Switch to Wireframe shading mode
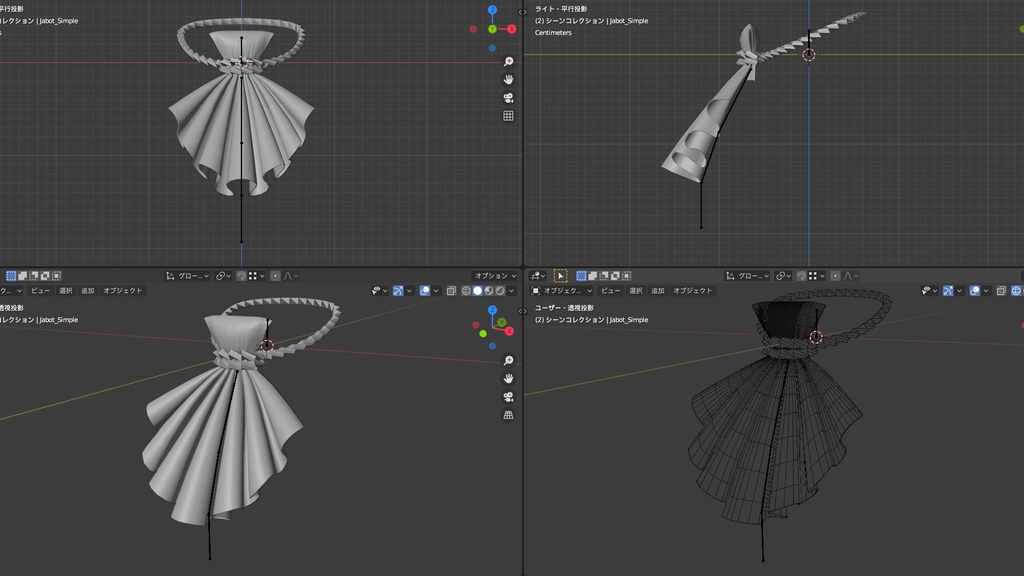 click(466, 290)
